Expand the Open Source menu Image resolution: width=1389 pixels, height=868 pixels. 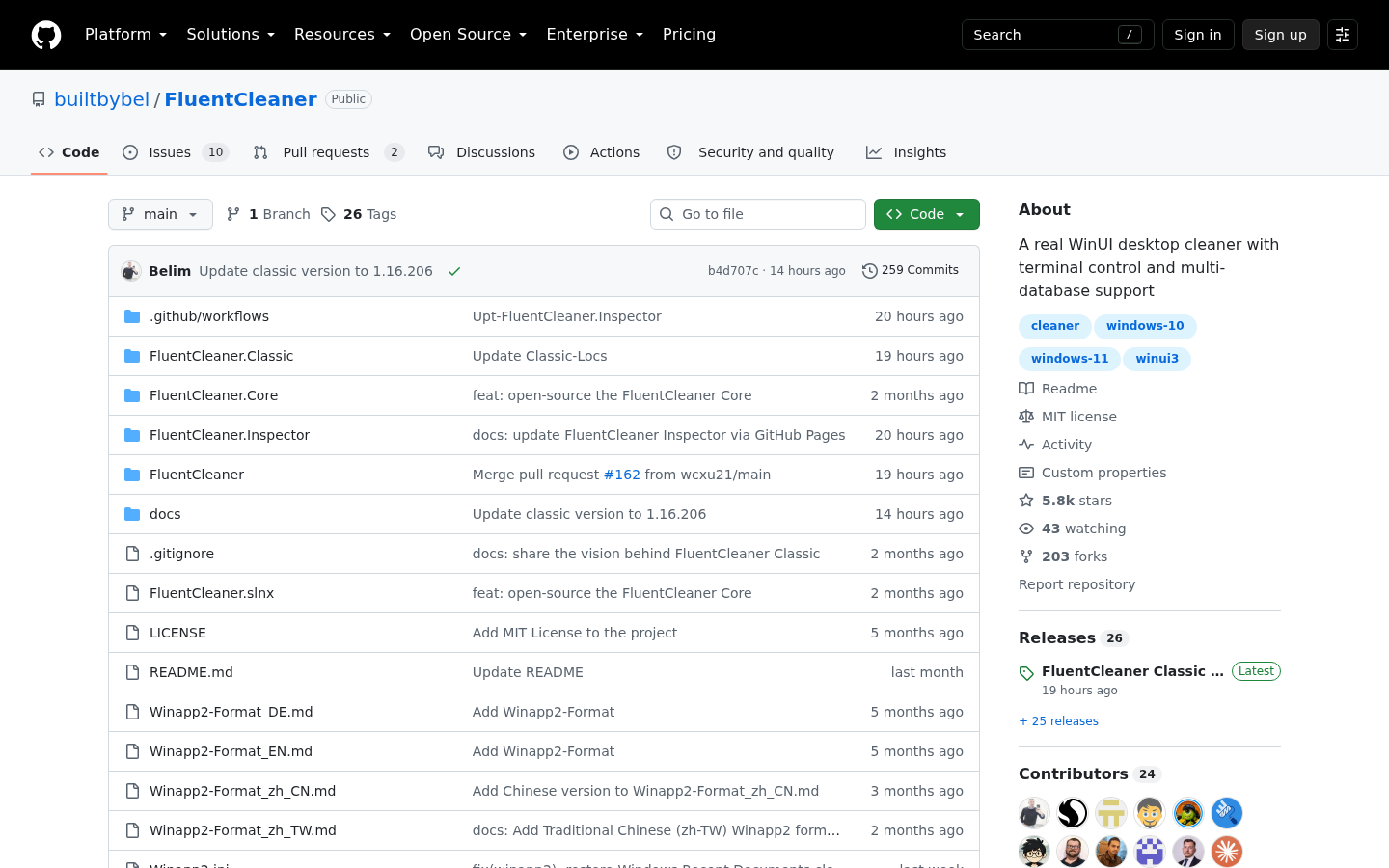tap(468, 35)
